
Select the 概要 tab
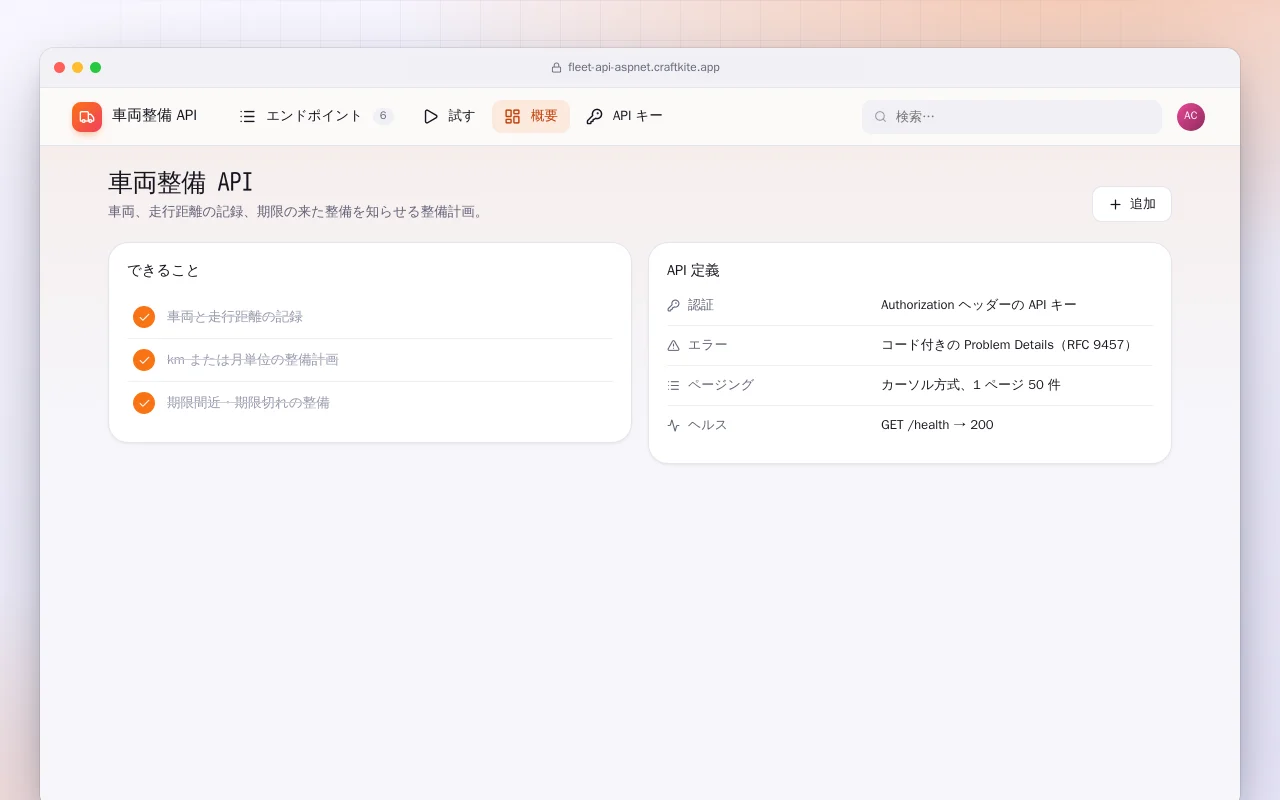[x=531, y=116]
